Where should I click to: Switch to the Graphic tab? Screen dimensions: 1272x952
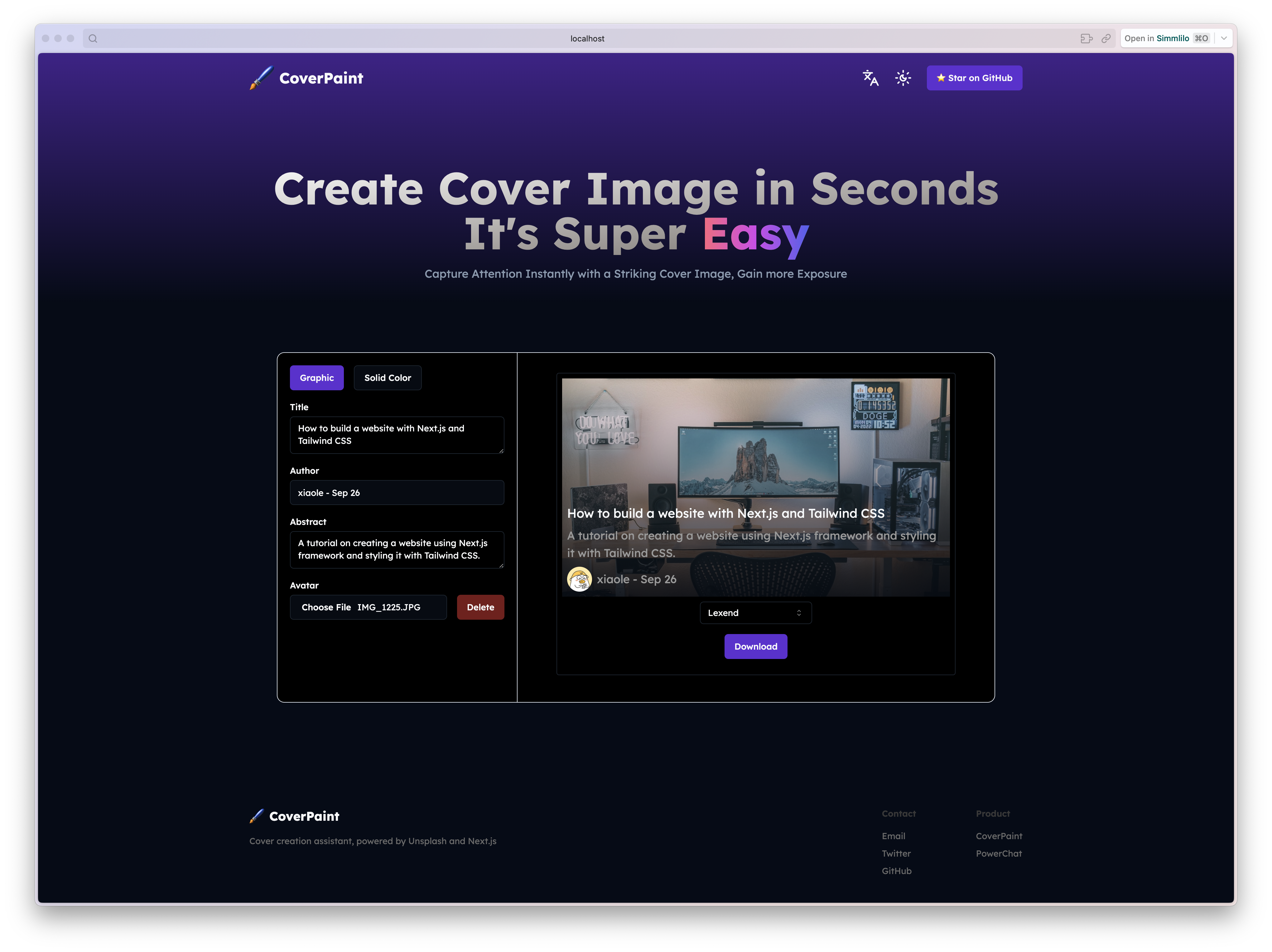pyautogui.click(x=316, y=378)
